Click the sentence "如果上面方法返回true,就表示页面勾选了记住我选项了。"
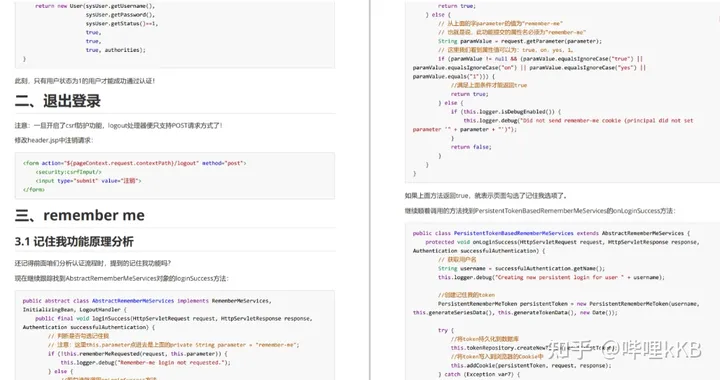Image resolution: width=720 pixels, height=380 pixels. coord(486,196)
